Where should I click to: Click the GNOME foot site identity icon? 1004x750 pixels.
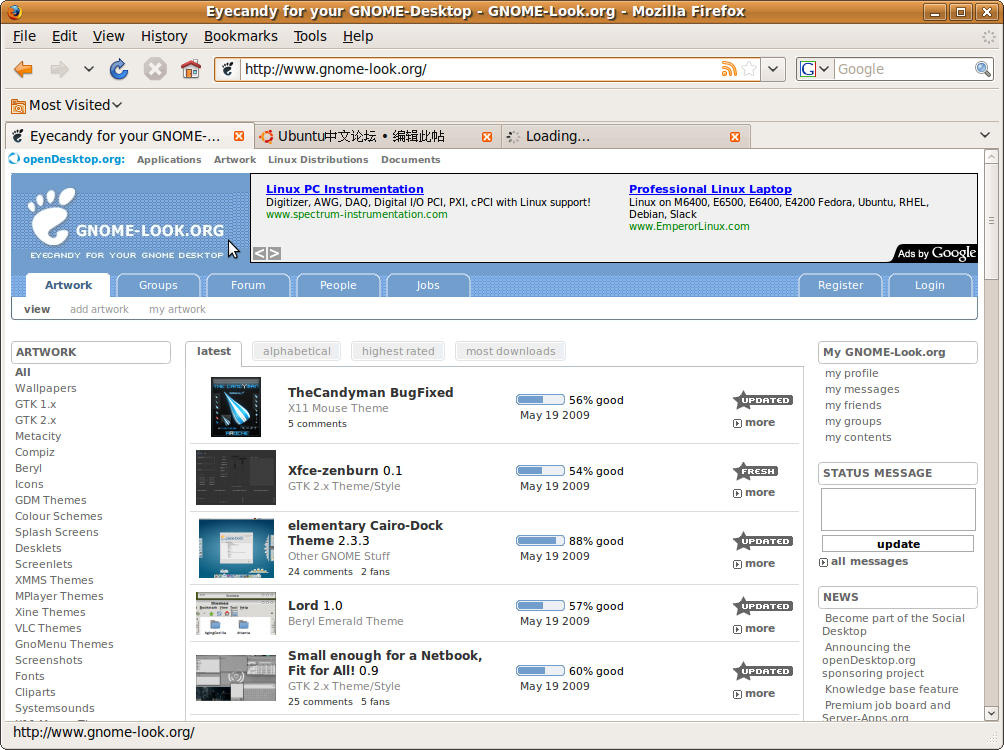pyautogui.click(x=227, y=69)
